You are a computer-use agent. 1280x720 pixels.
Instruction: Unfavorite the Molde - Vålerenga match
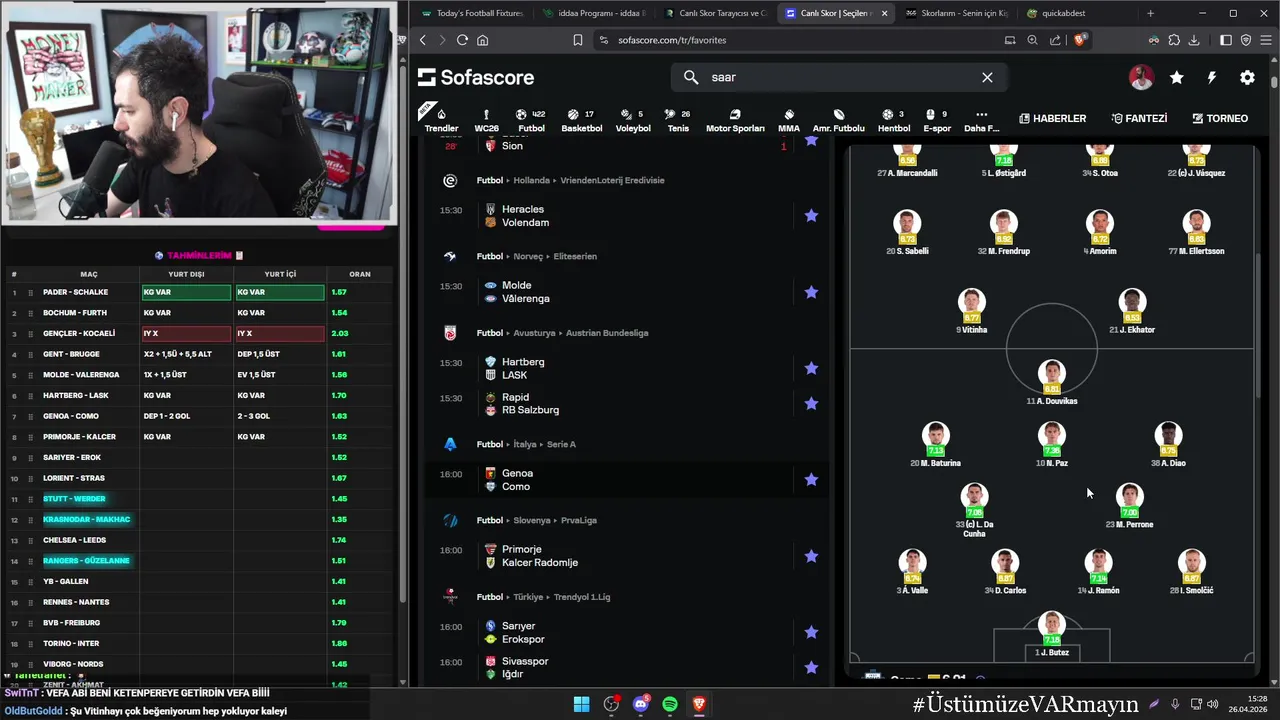tap(811, 292)
